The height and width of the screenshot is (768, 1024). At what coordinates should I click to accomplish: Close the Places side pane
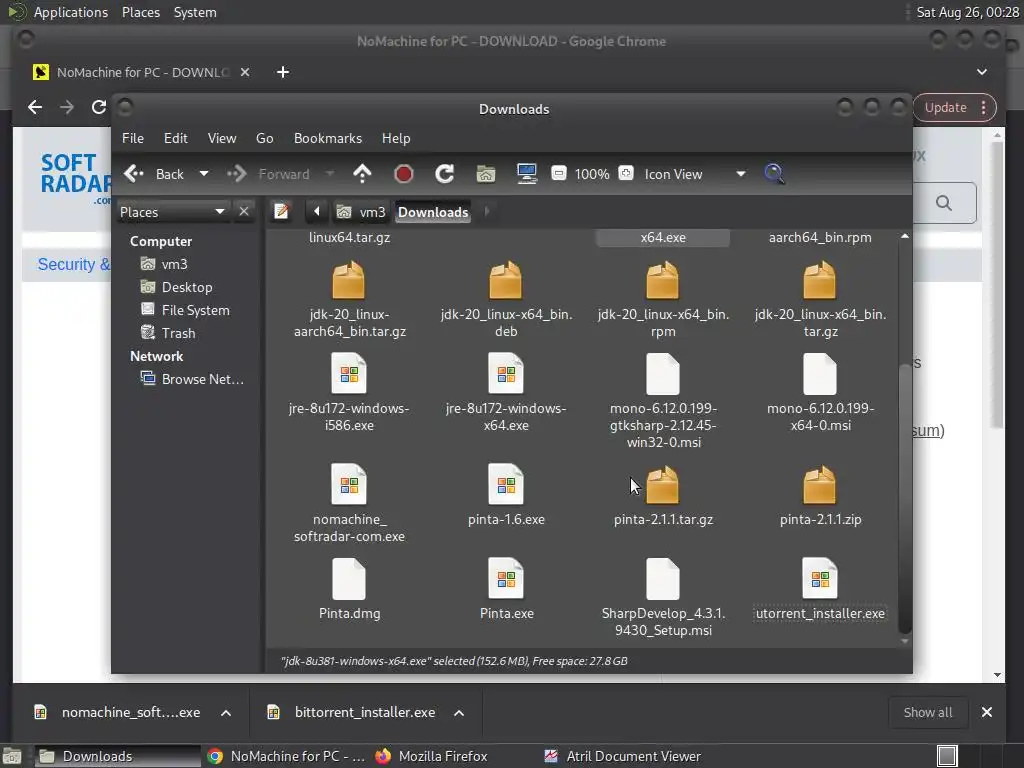[x=244, y=212]
